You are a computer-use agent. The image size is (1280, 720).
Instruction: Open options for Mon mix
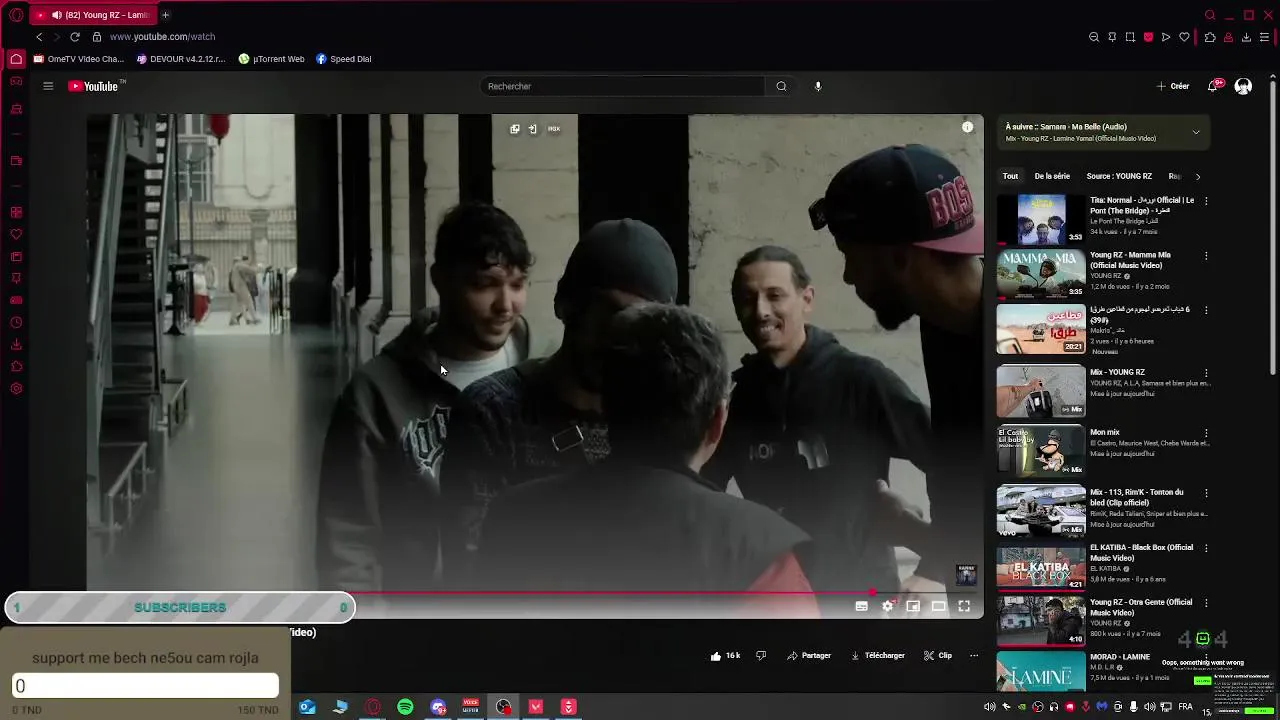pos(1206,433)
